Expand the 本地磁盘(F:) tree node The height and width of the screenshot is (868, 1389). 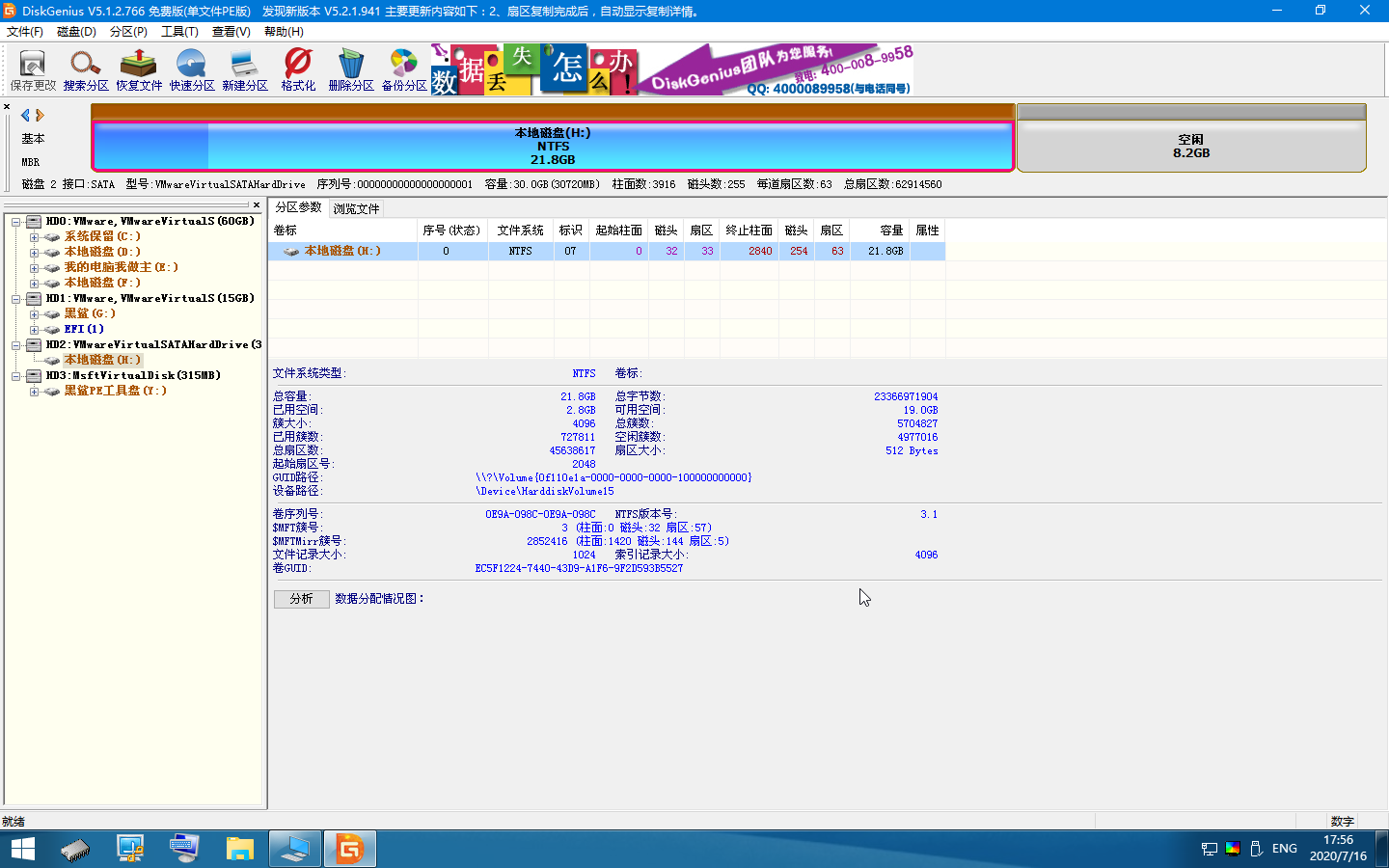(34, 284)
